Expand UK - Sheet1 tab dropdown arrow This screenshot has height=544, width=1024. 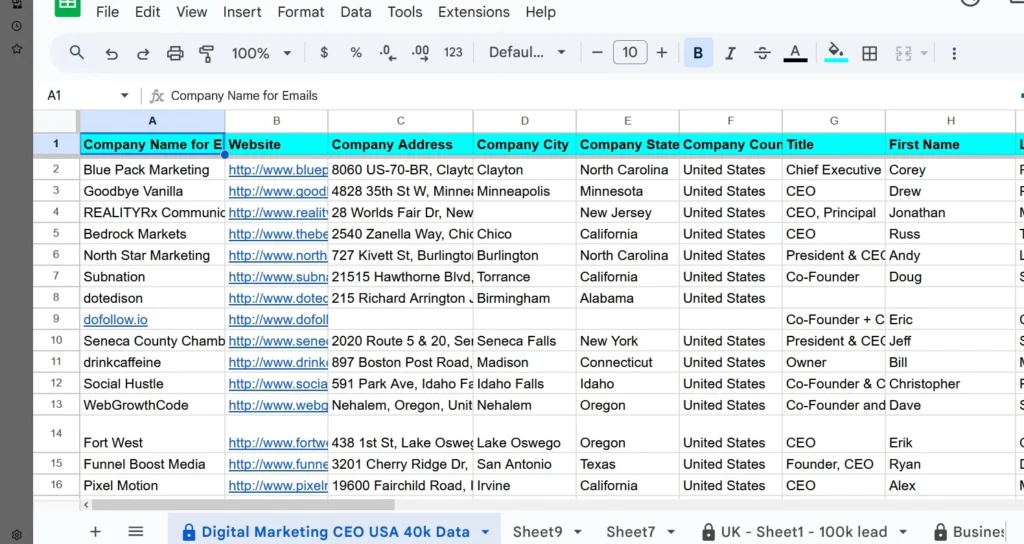click(x=903, y=532)
